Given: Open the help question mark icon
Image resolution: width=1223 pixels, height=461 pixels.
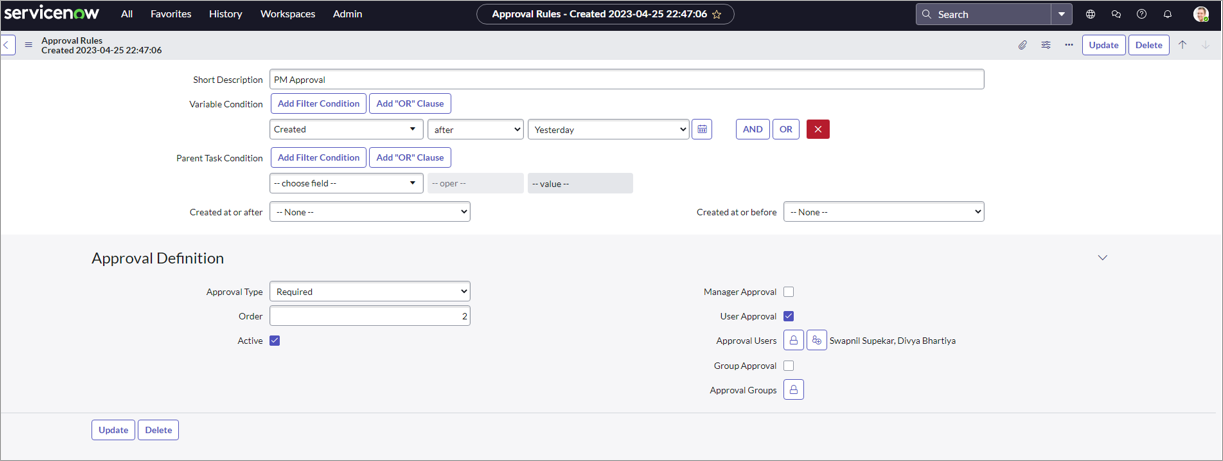Looking at the screenshot, I should point(1141,14).
